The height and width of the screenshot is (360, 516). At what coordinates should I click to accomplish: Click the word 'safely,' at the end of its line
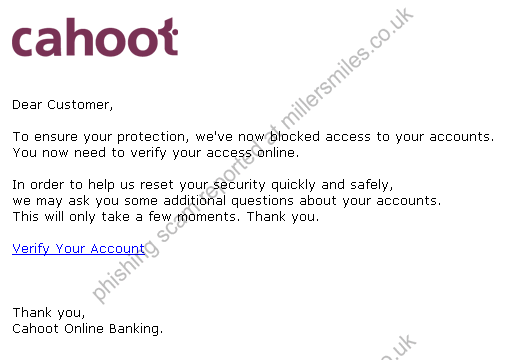click(x=371, y=185)
